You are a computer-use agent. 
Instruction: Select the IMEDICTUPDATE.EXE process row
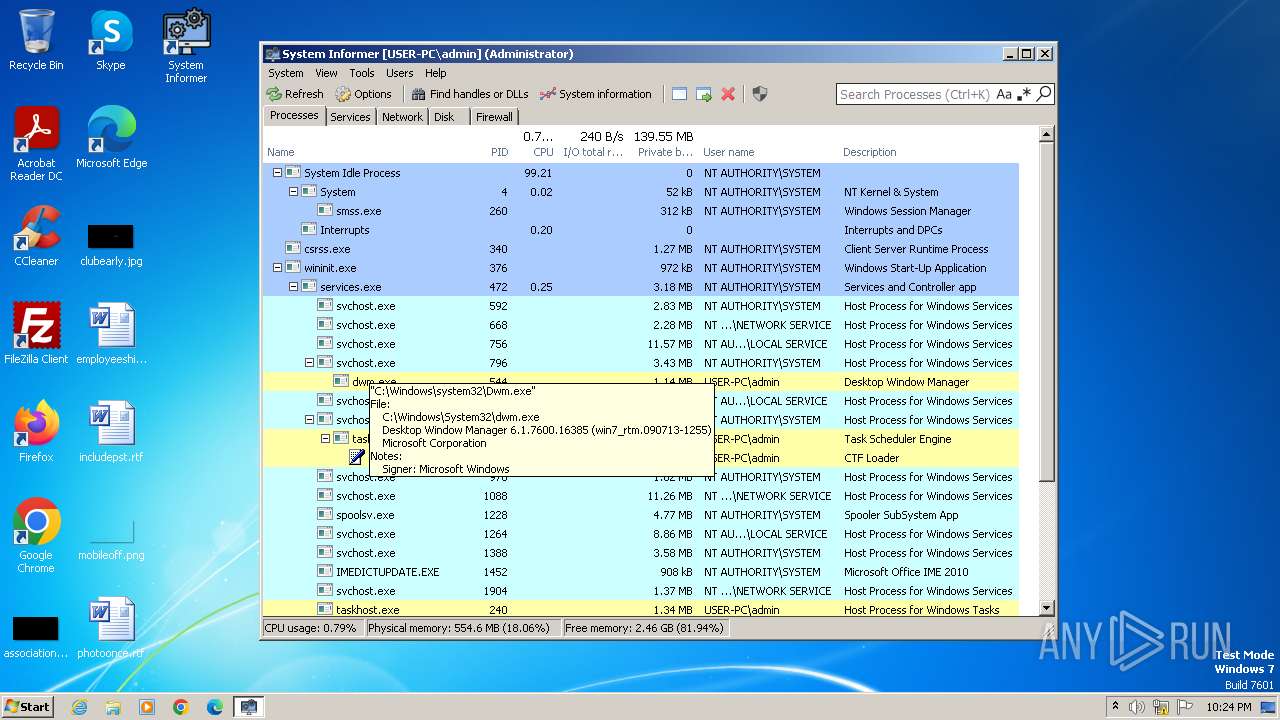point(641,572)
